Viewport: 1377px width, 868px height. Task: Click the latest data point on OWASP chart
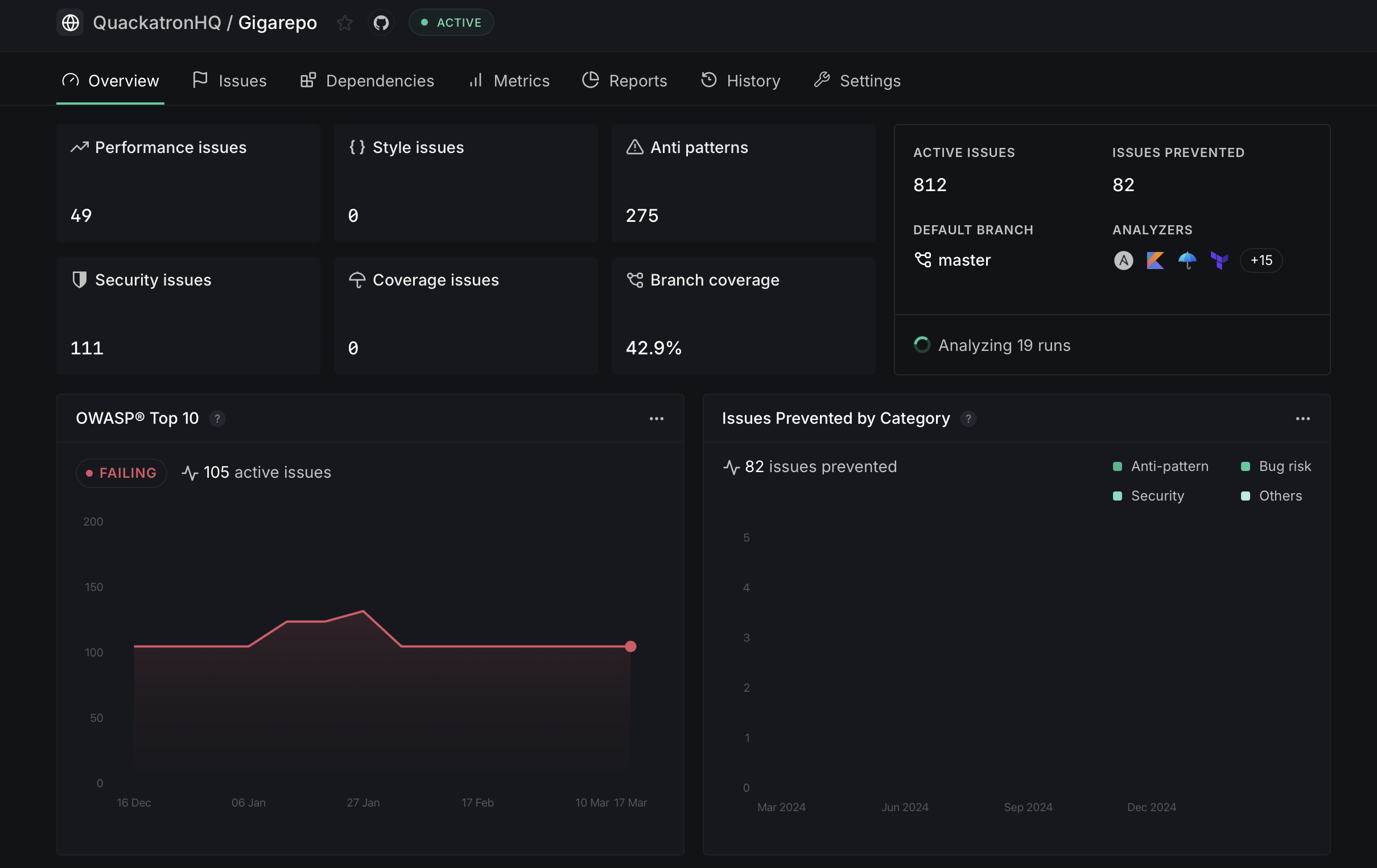630,646
